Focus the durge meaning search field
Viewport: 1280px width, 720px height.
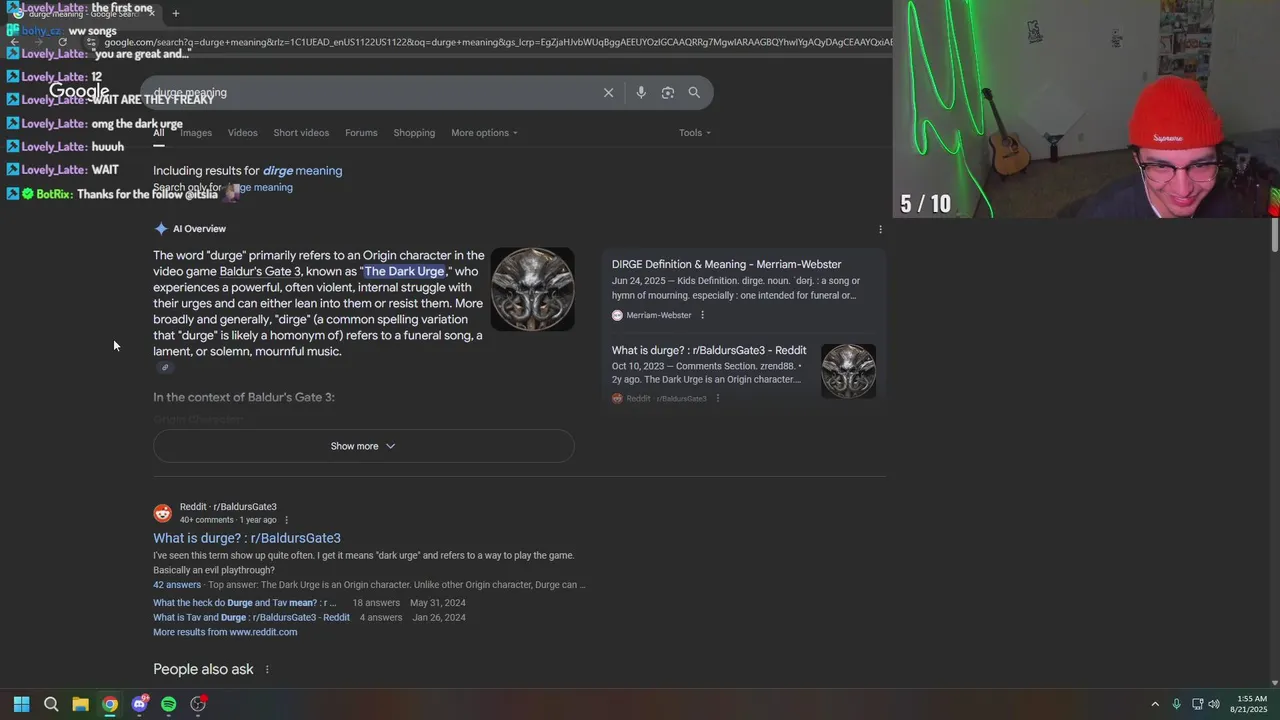pyautogui.click(x=370, y=93)
